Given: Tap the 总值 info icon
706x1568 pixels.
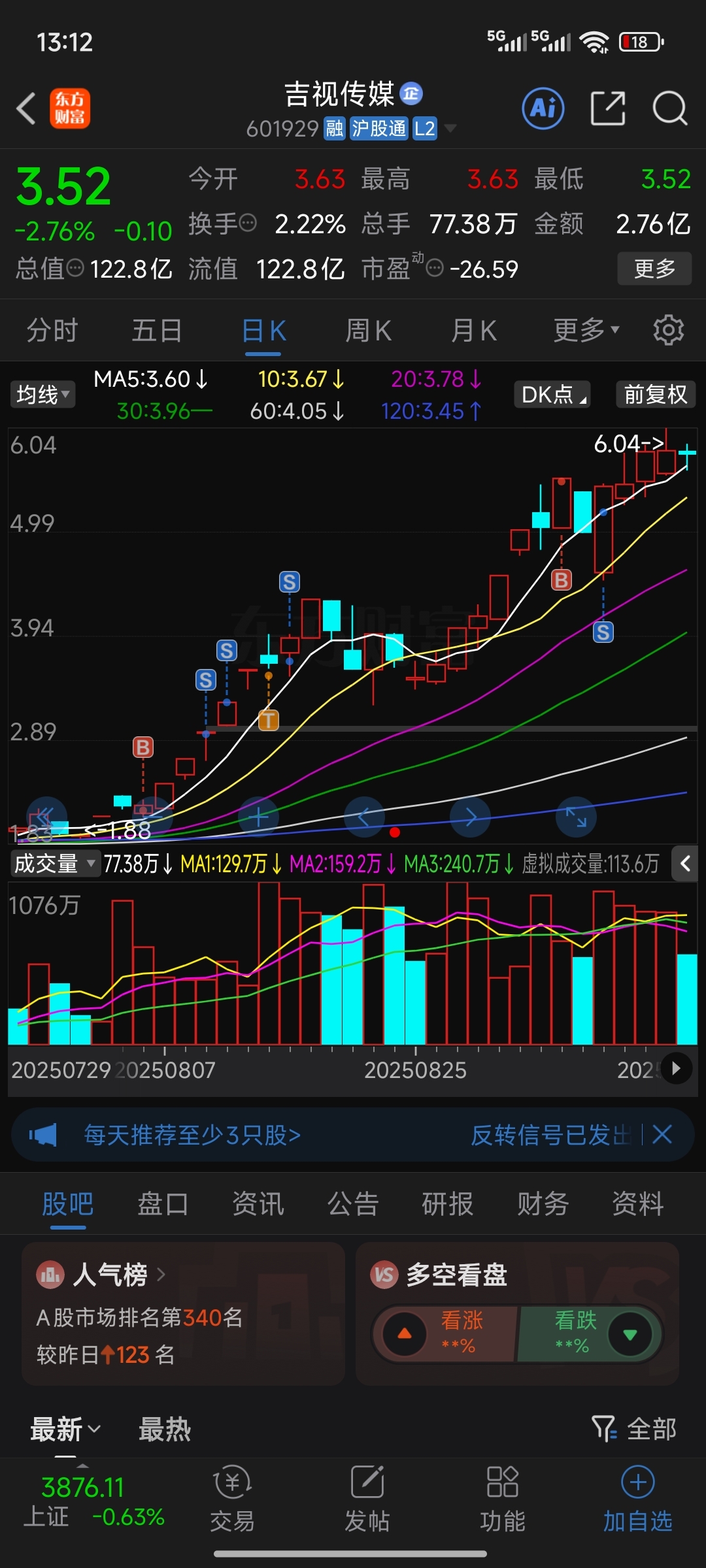Looking at the screenshot, I should tap(76, 268).
